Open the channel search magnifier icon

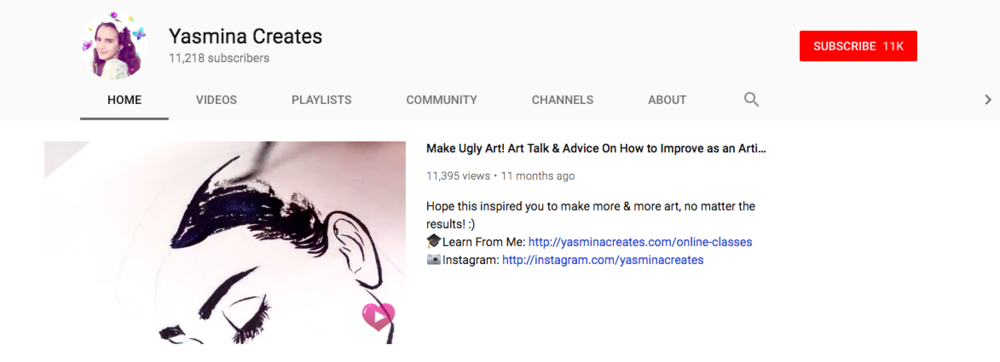[751, 99]
